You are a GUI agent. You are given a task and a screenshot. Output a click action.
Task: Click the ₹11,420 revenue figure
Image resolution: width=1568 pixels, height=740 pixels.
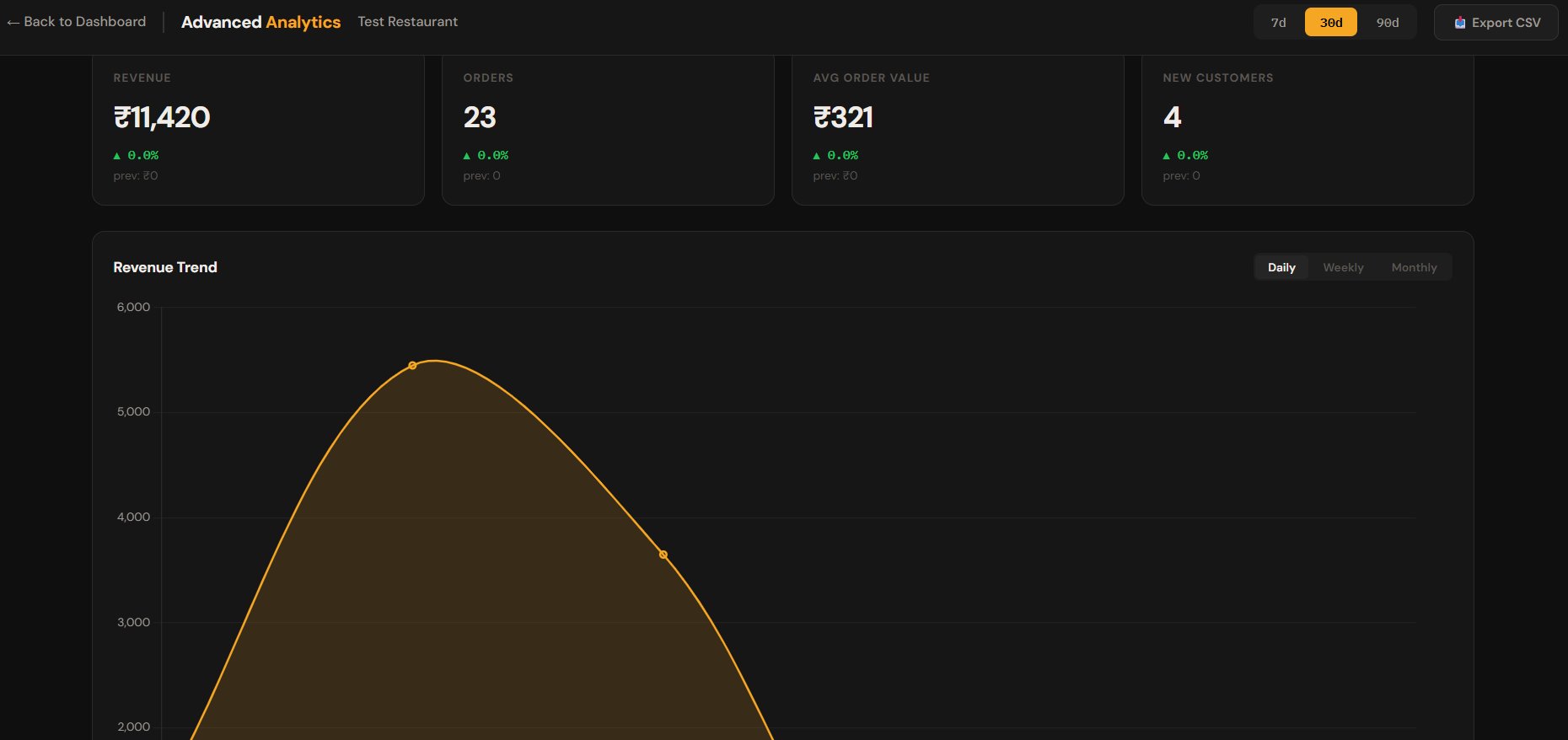(162, 117)
